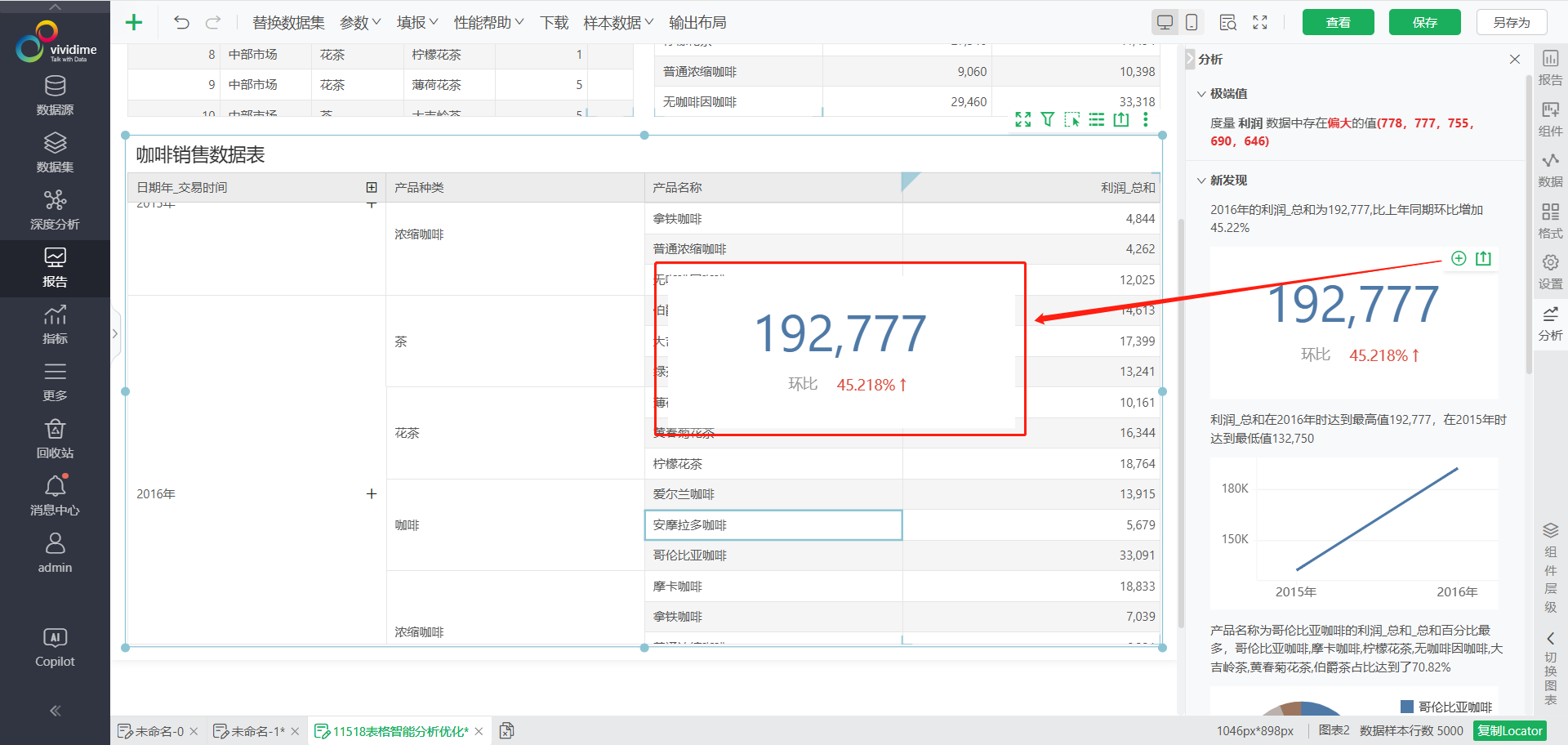The height and width of the screenshot is (745, 1568).
Task: Expand the 参数 dropdown
Action: pyautogui.click(x=360, y=23)
